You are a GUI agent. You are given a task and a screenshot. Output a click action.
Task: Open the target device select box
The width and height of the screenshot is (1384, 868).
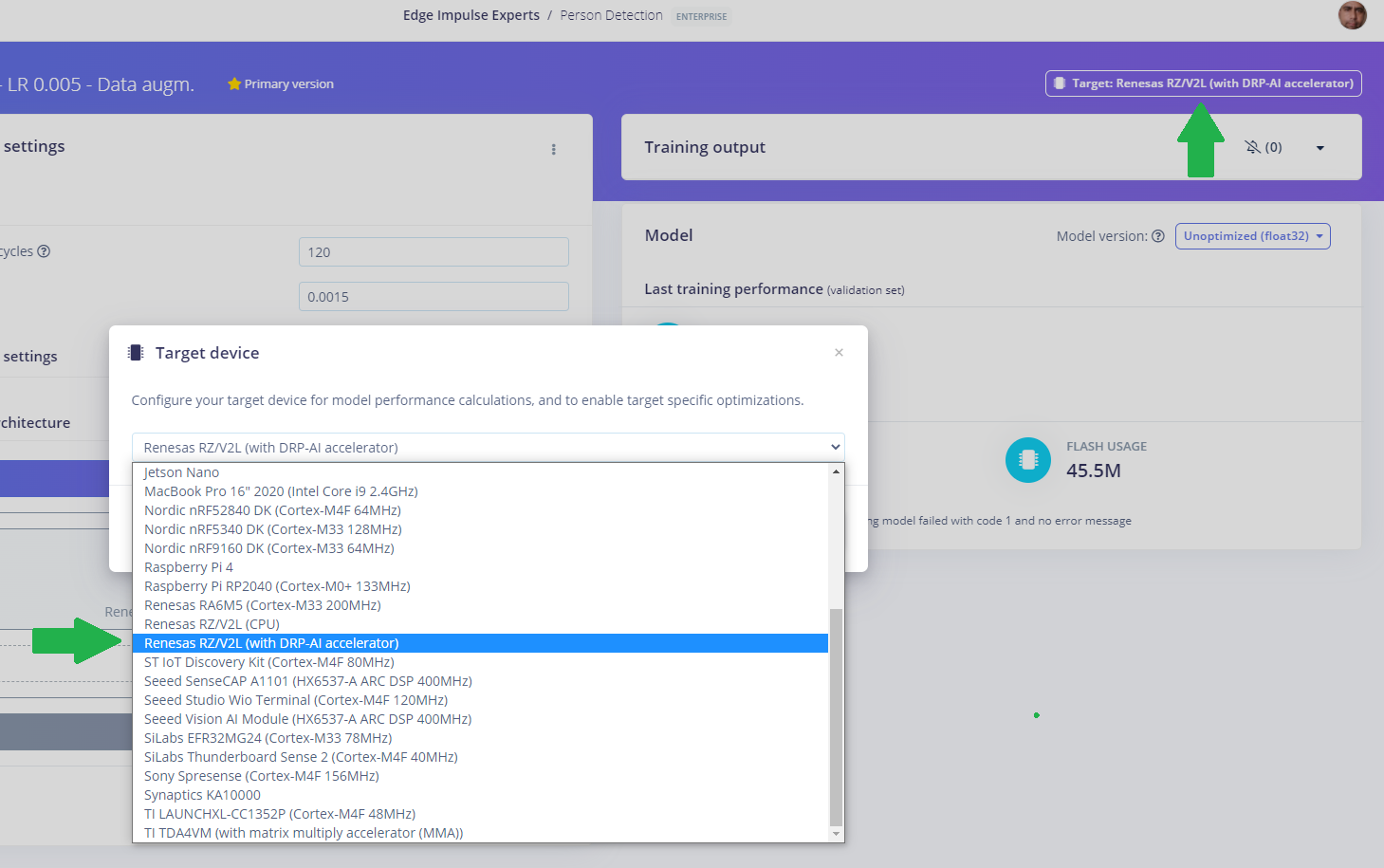coord(488,447)
